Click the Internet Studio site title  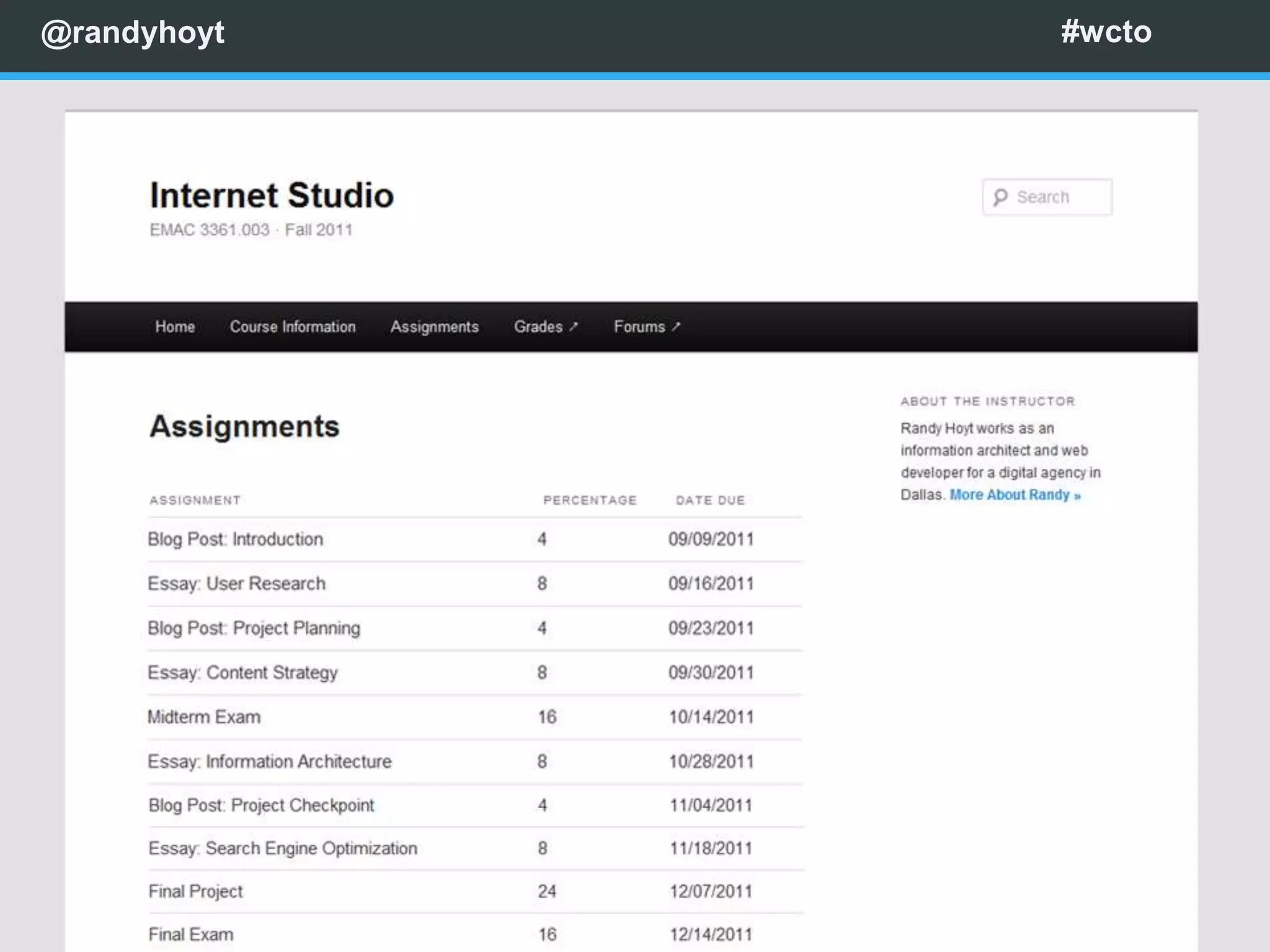(272, 195)
